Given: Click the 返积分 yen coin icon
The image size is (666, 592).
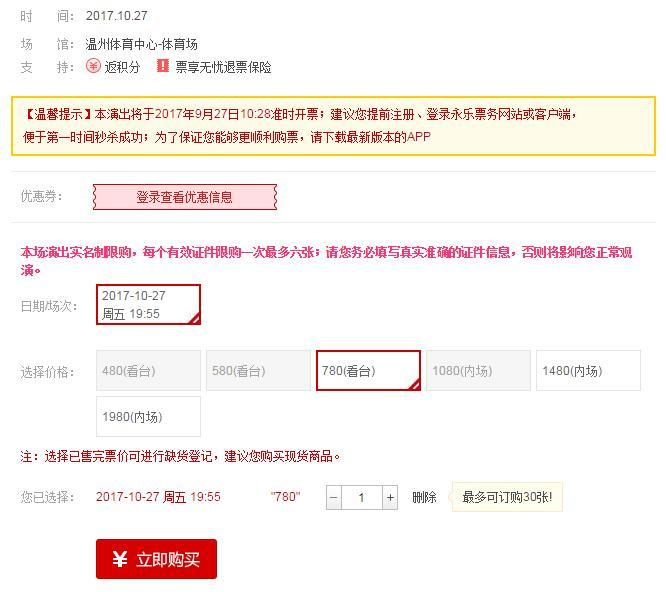Looking at the screenshot, I should (x=93, y=66).
